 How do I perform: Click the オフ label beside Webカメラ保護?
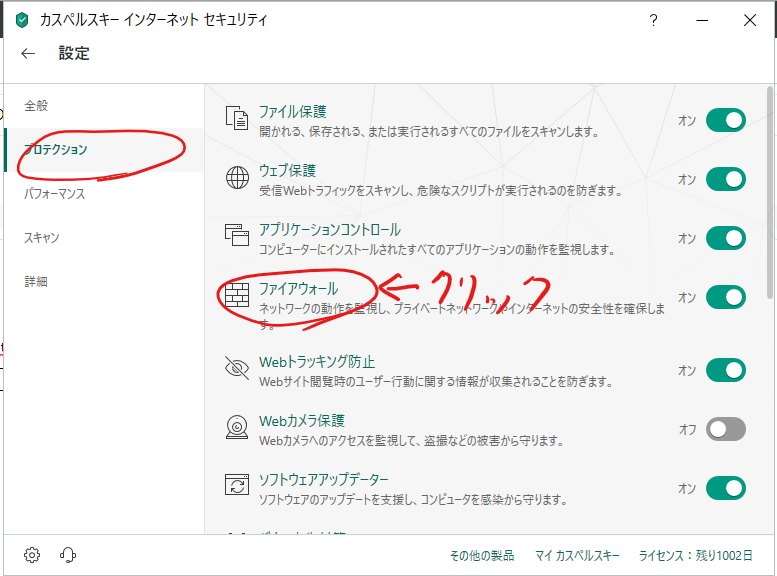tap(687, 429)
